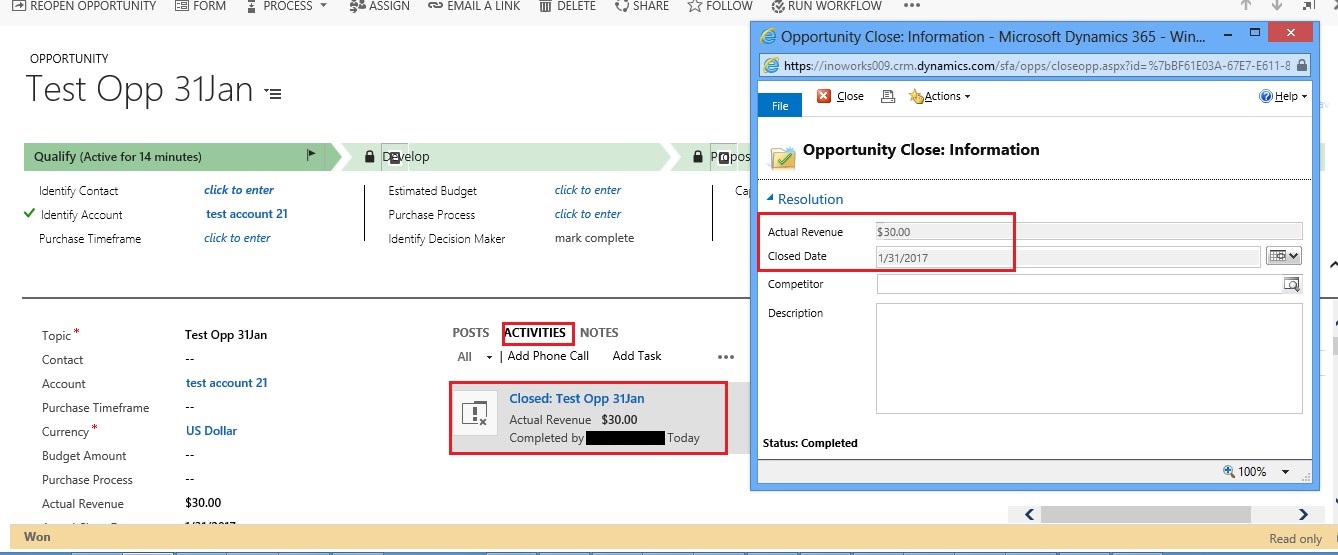Screen dimensions: 1338x555
Task: Open more activity options ellipsis
Action: 726,357
